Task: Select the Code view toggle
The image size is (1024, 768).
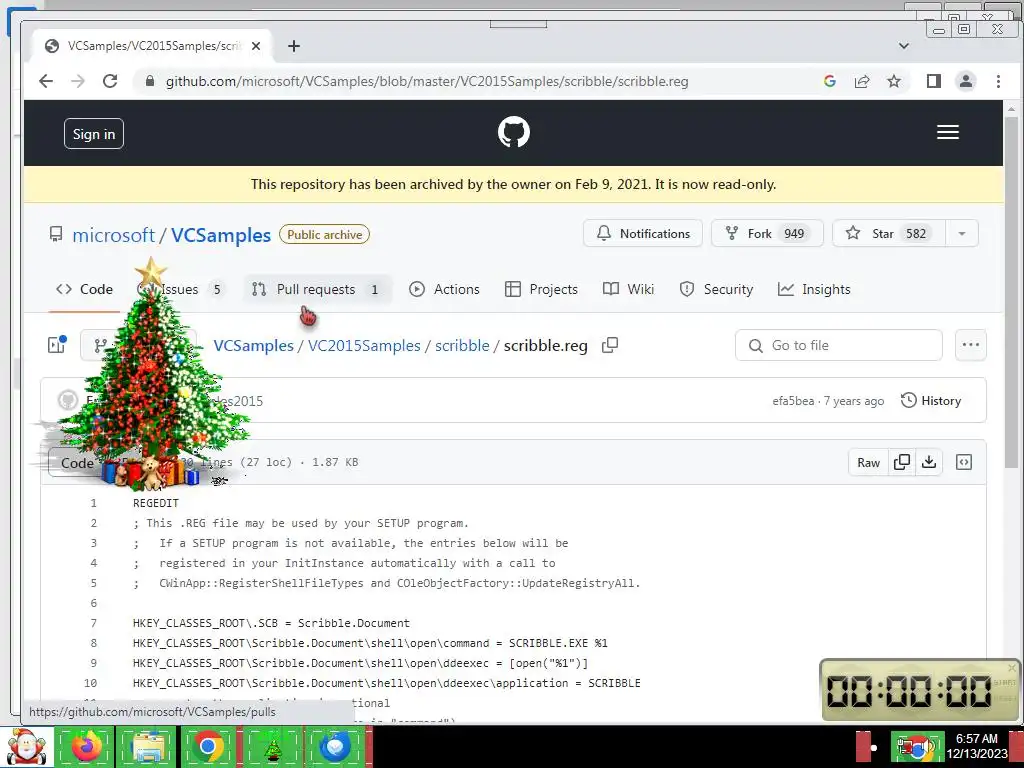Action: click(x=77, y=463)
